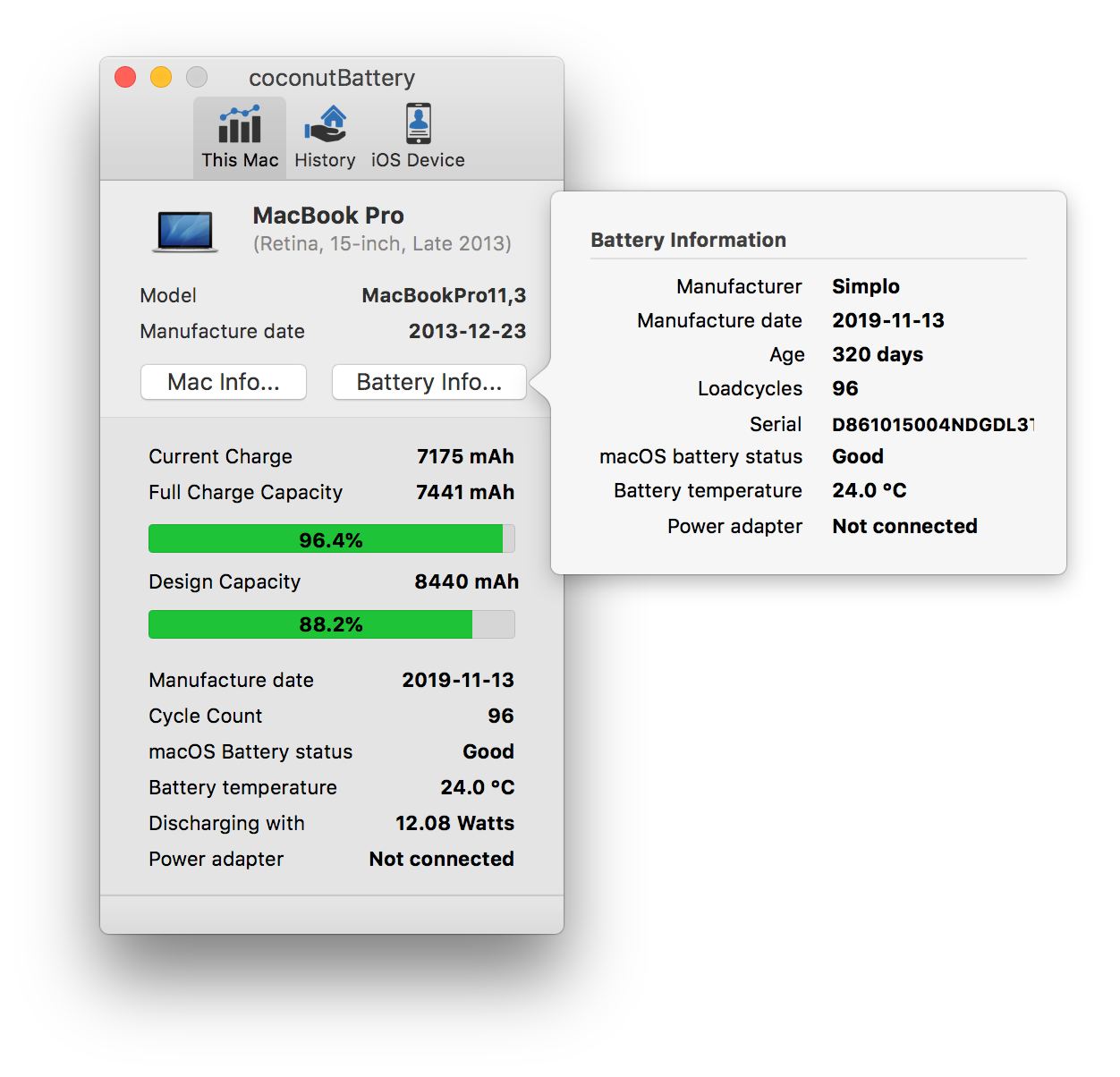1120x1077 pixels.
Task: Click the Design Capacity label
Action: click(225, 581)
